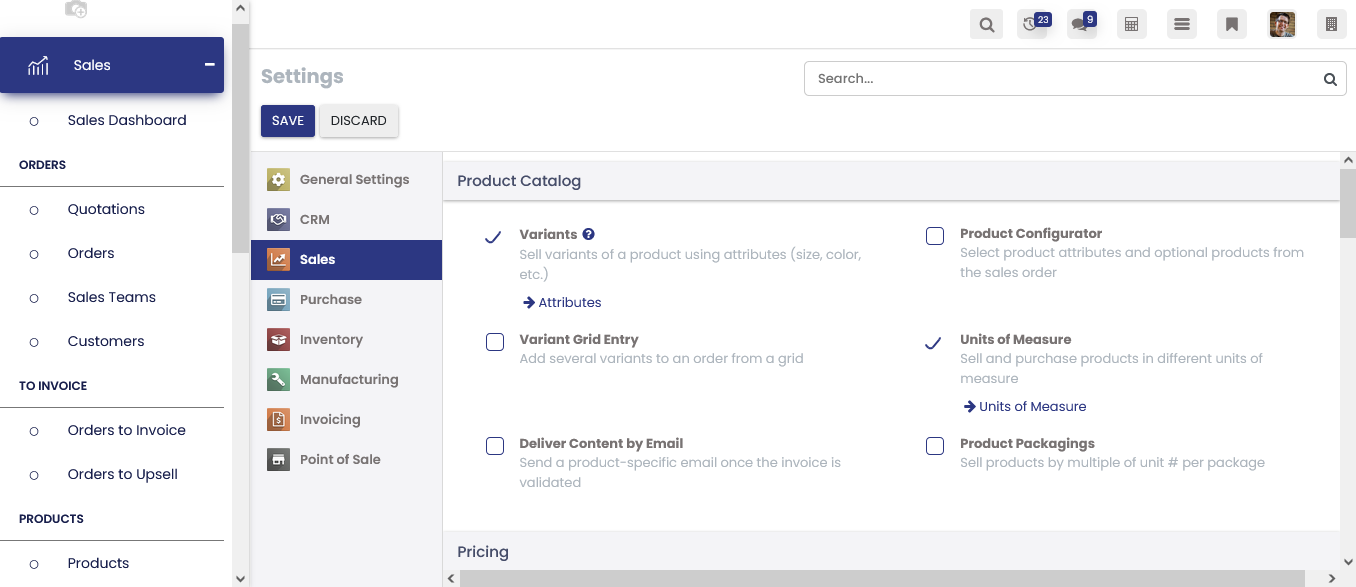Open Quotations in the sidebar menu
The image size is (1356, 587).
point(106,209)
